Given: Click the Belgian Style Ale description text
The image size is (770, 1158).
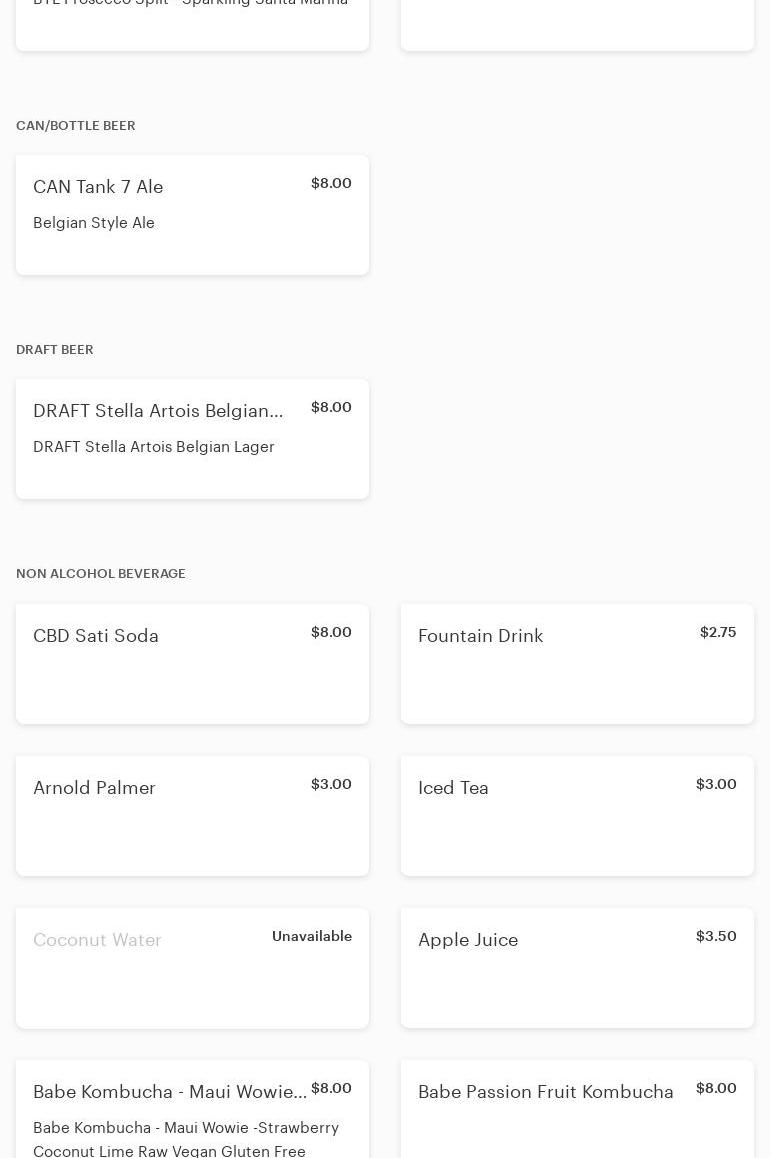Looking at the screenshot, I should tap(94, 223).
